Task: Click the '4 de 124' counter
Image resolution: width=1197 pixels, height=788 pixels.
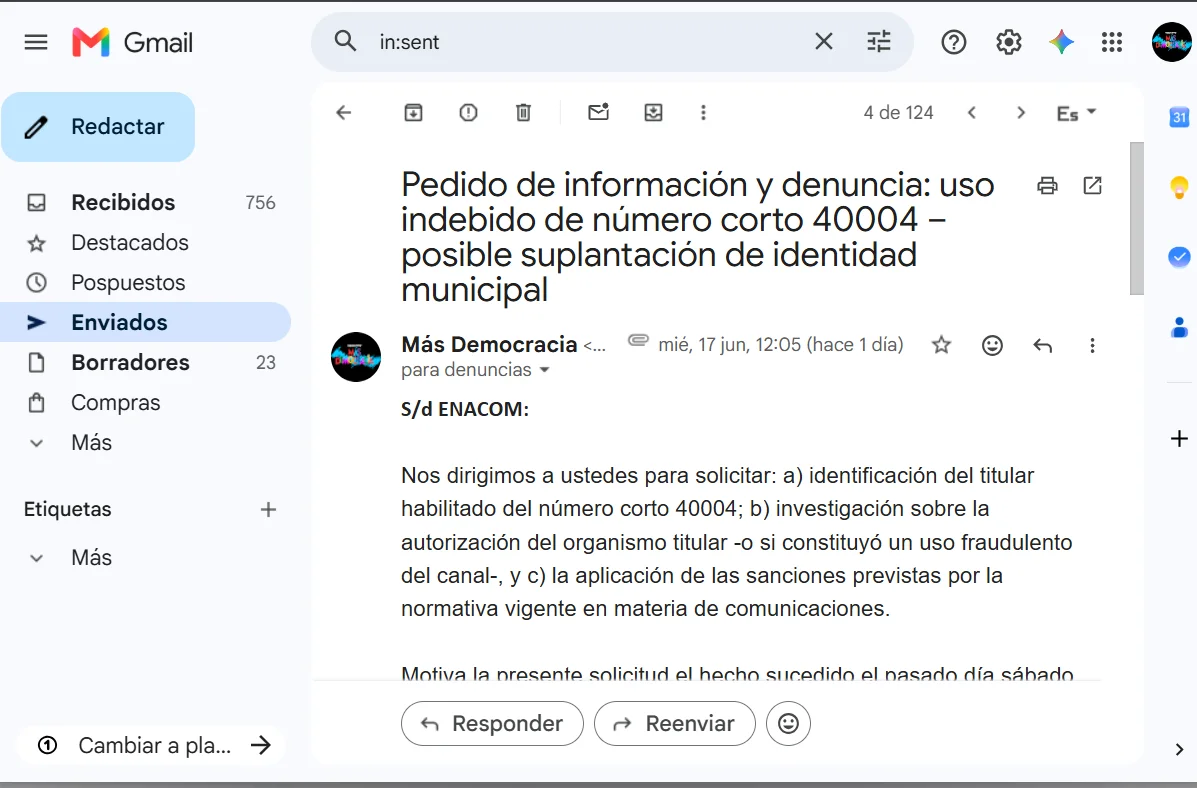Action: coord(898,113)
